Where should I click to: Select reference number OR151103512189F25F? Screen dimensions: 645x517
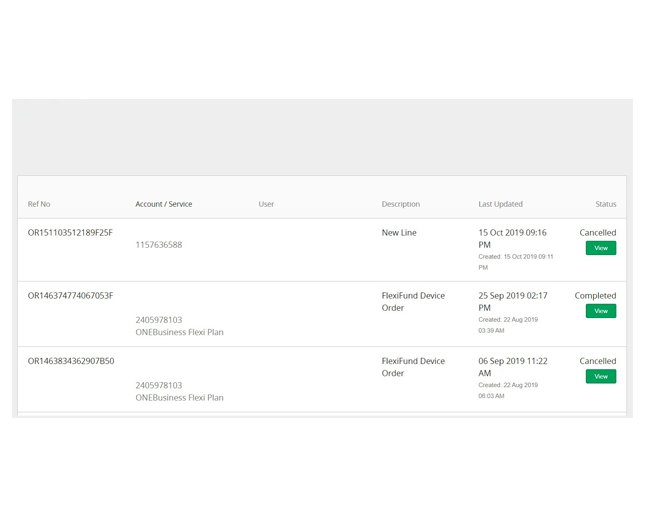pos(70,233)
